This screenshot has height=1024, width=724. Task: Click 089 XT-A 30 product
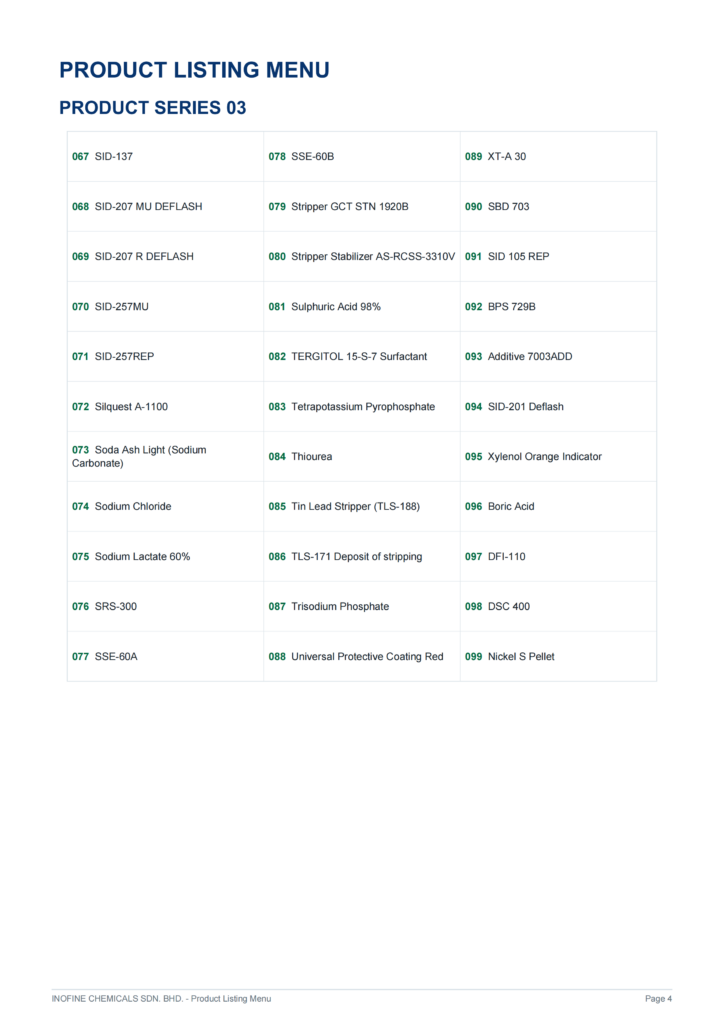tap(496, 157)
